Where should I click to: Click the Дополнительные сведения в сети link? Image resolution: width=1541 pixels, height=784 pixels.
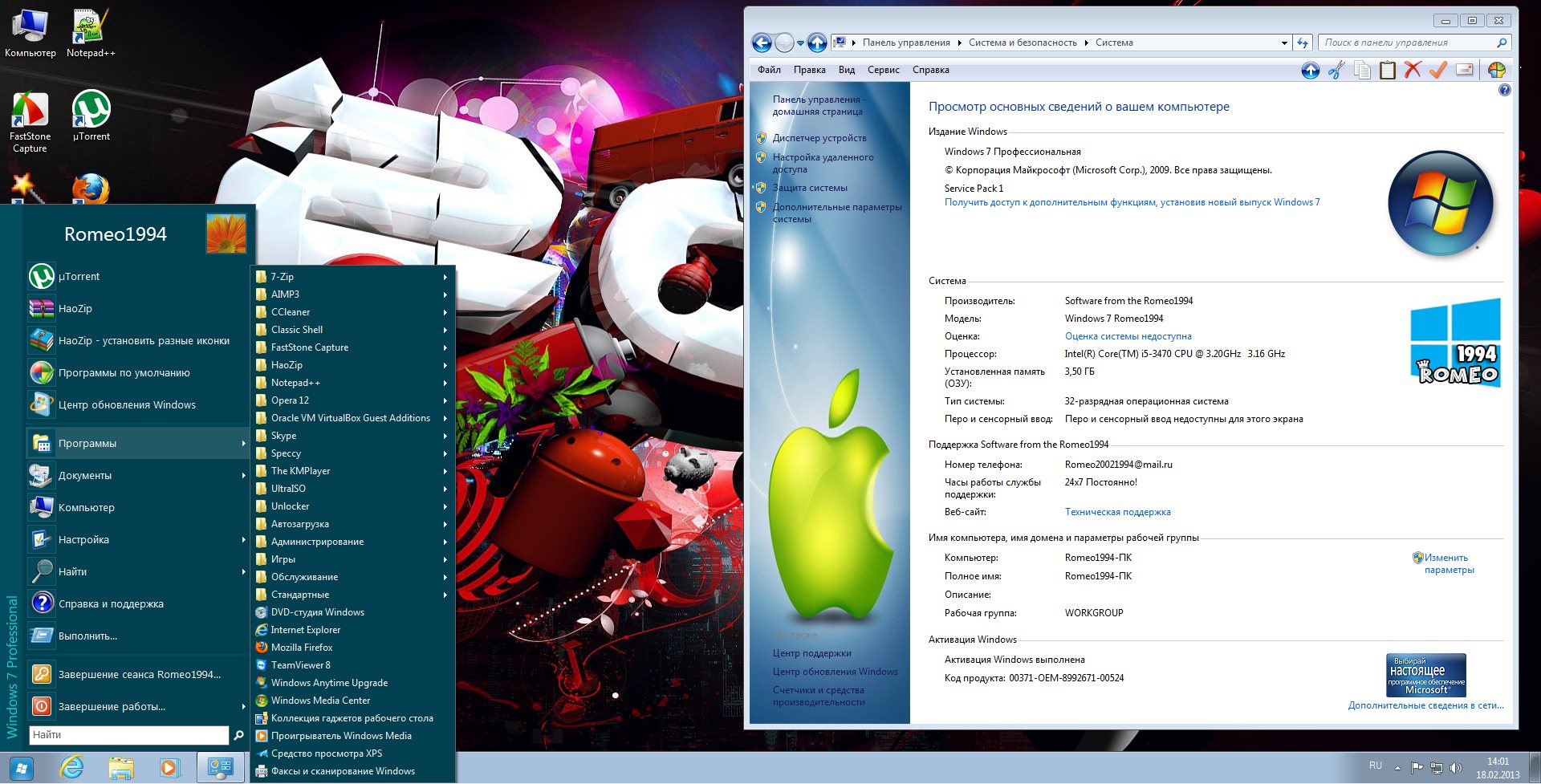tap(1425, 705)
